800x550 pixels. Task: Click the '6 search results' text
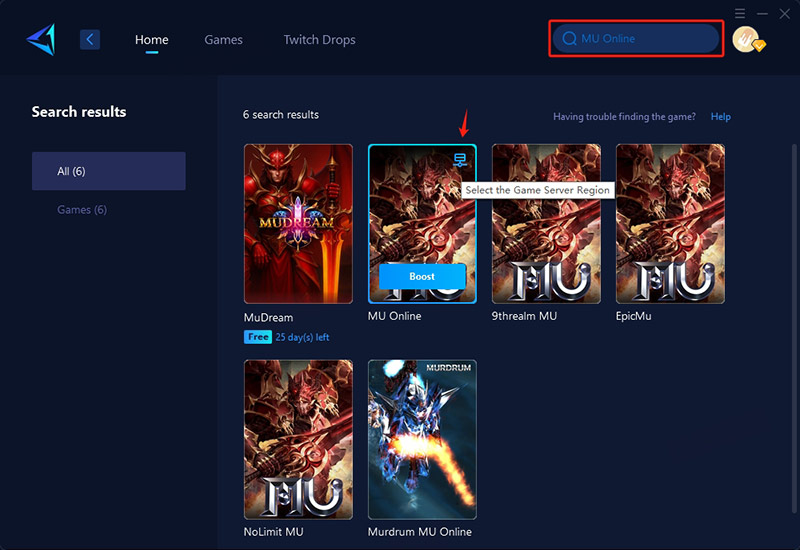281,115
